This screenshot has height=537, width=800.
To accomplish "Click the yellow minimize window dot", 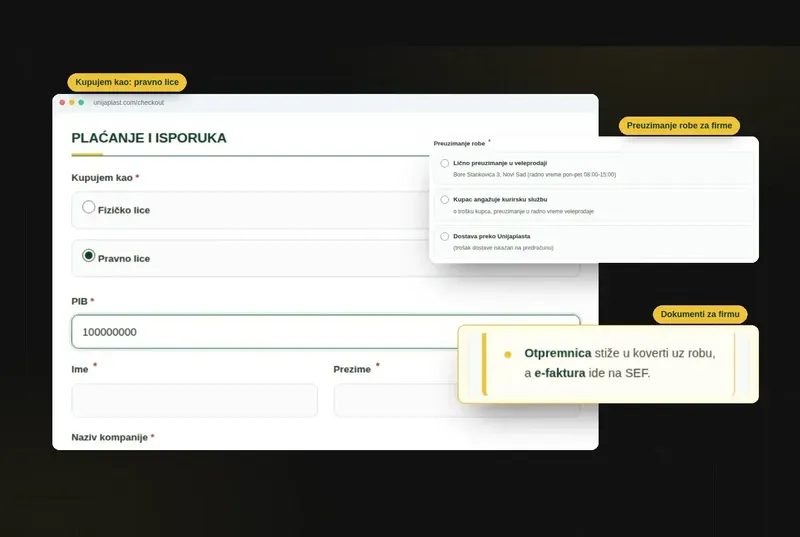I will click(72, 103).
